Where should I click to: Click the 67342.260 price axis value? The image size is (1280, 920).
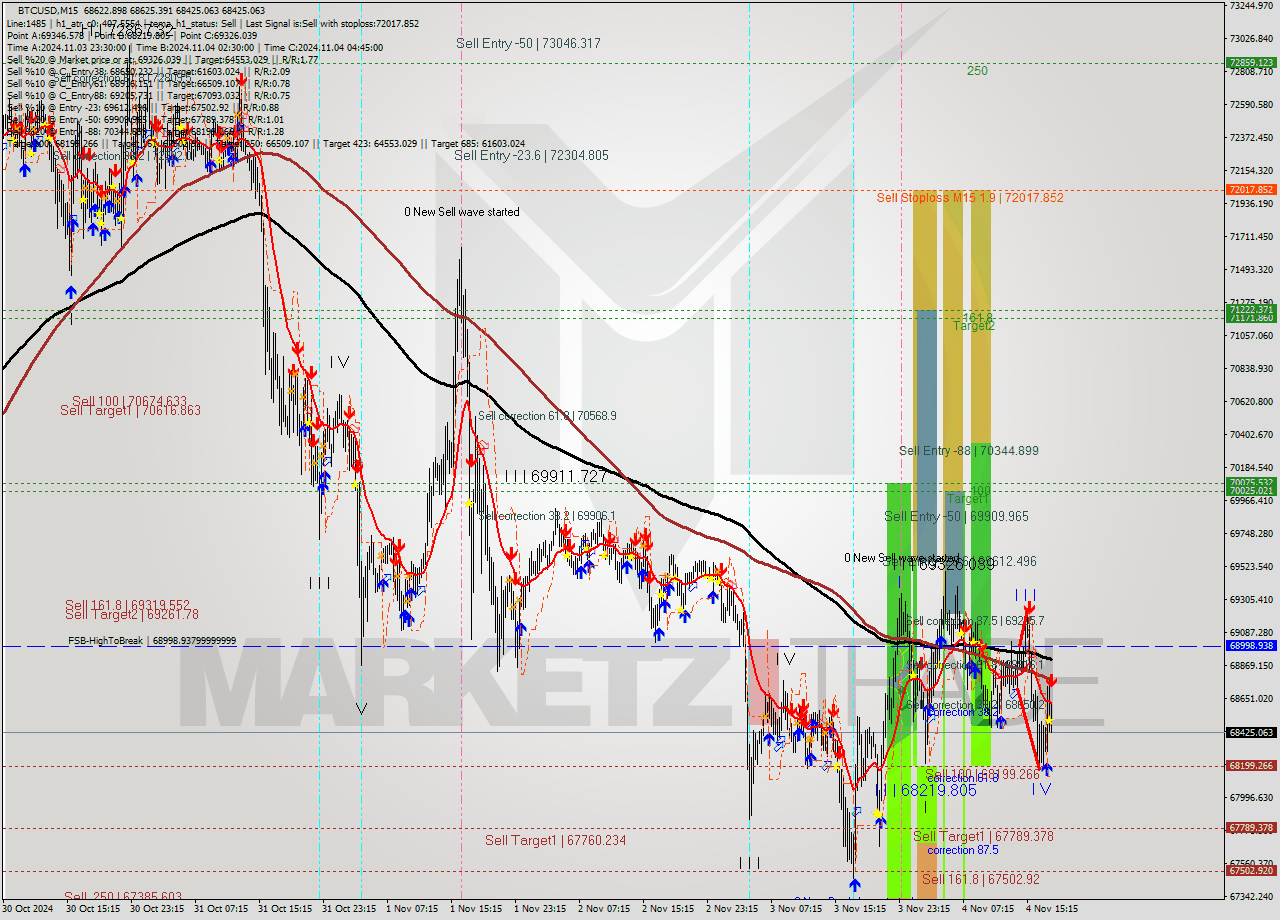pyautogui.click(x=1251, y=897)
